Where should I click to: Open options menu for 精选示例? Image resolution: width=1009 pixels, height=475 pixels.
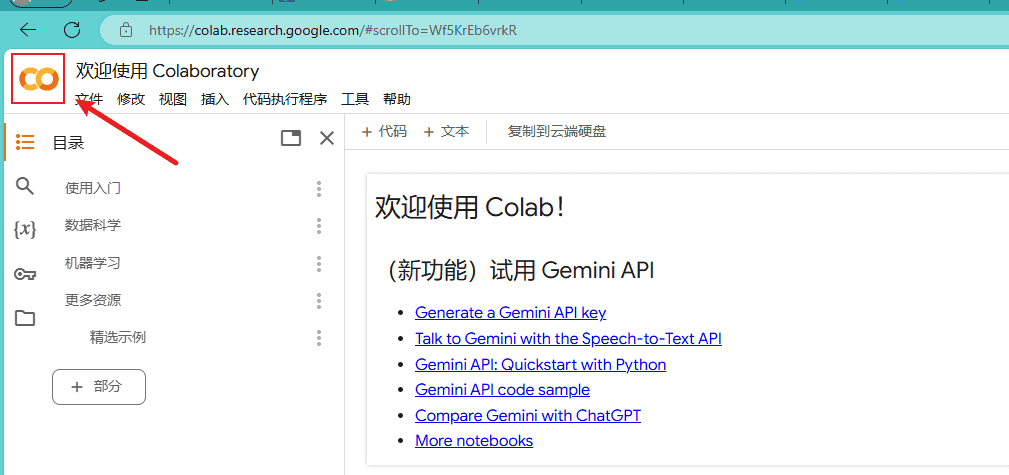click(319, 338)
